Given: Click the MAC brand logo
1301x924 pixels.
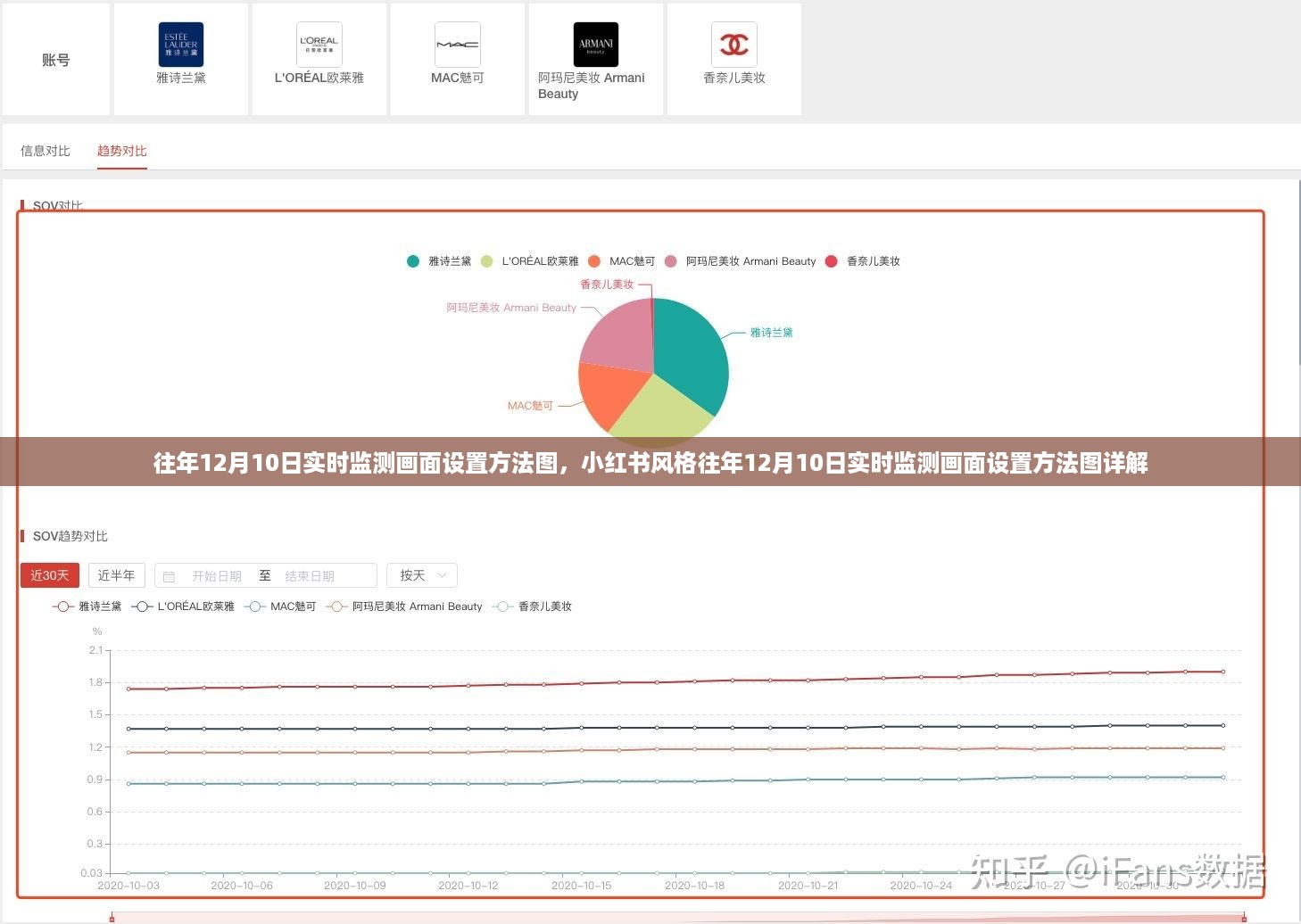Looking at the screenshot, I should (458, 45).
